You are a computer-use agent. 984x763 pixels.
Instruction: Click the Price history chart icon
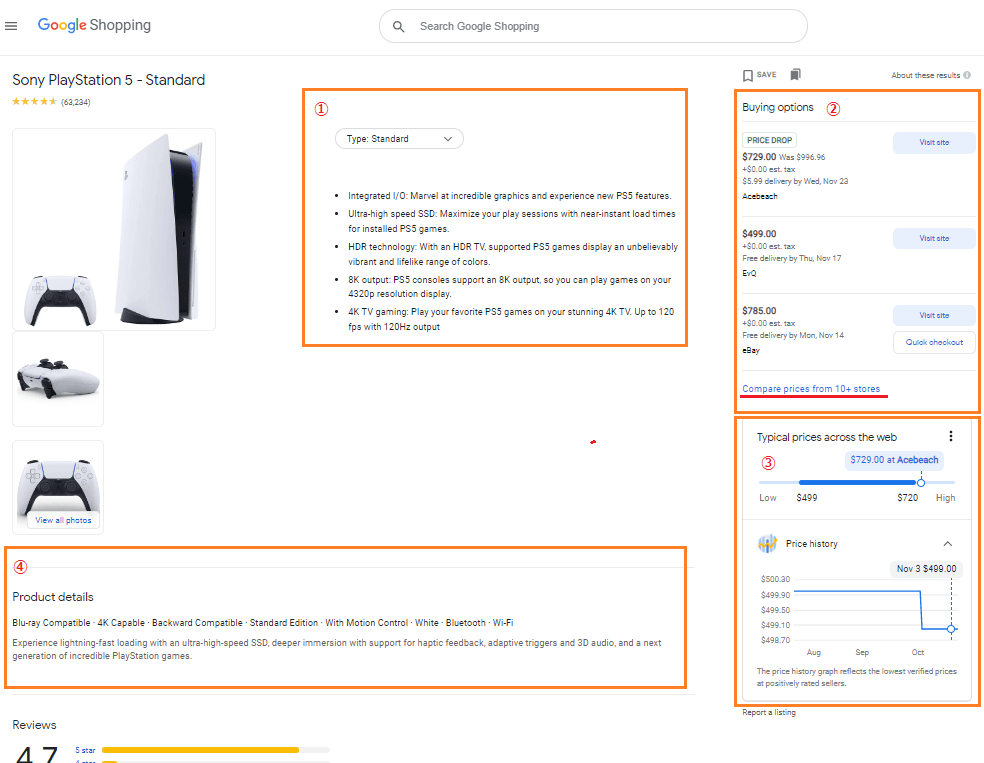tap(767, 544)
